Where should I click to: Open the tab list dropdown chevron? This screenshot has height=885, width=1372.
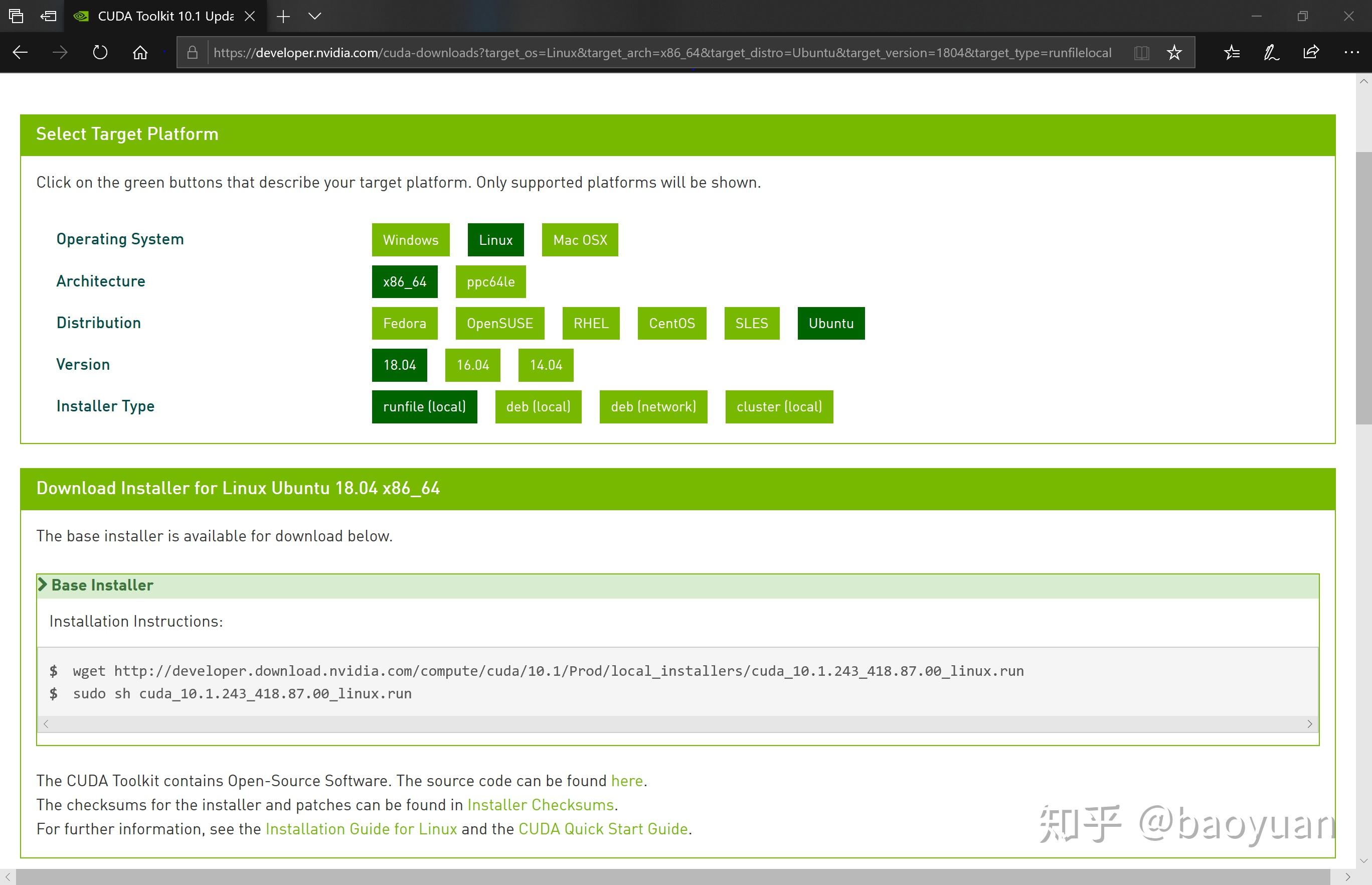click(314, 16)
